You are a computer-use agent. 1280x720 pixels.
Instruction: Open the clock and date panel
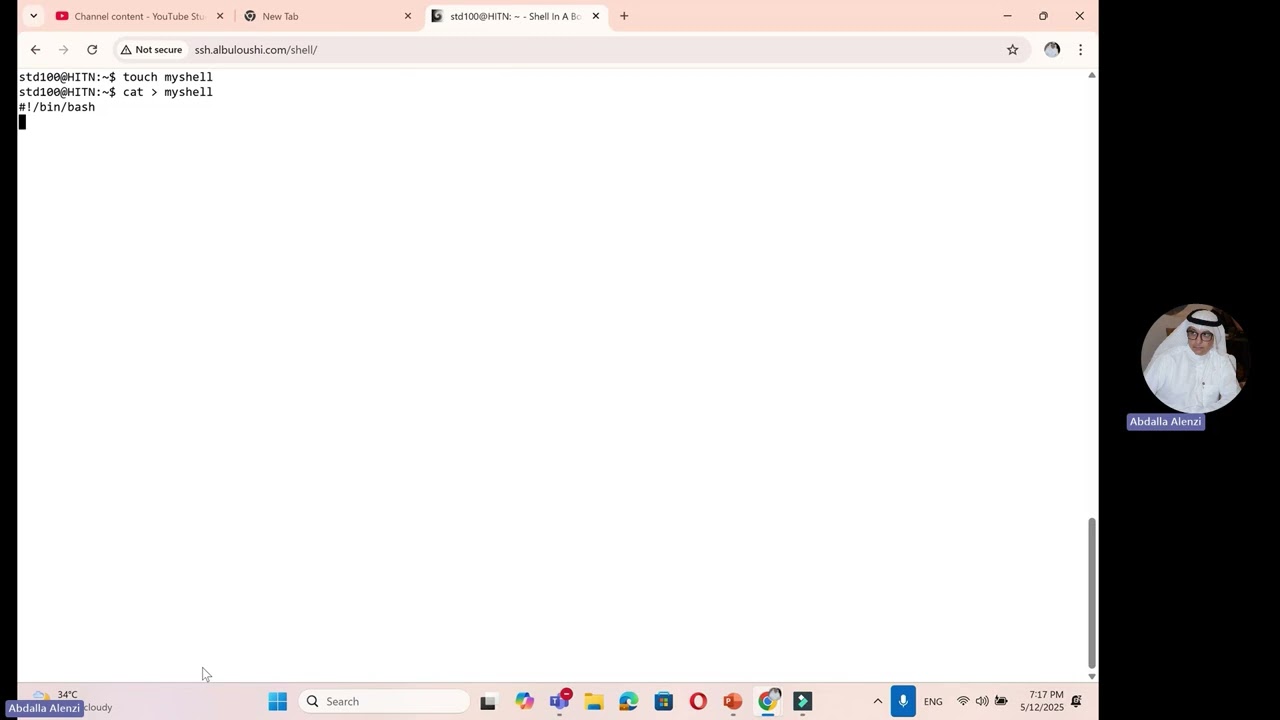pos(1041,701)
